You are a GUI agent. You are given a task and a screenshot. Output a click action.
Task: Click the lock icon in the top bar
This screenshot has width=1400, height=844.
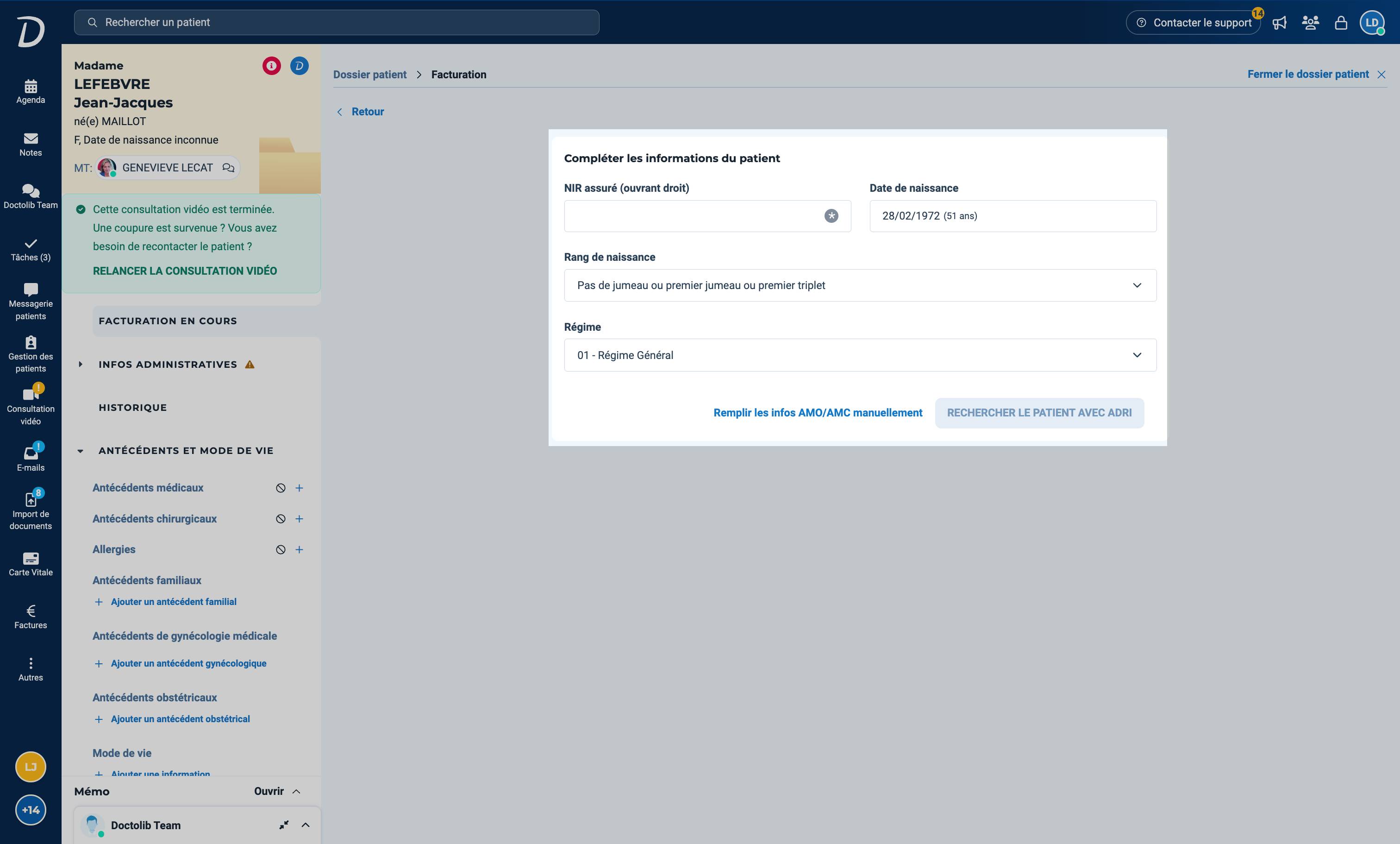1341,23
